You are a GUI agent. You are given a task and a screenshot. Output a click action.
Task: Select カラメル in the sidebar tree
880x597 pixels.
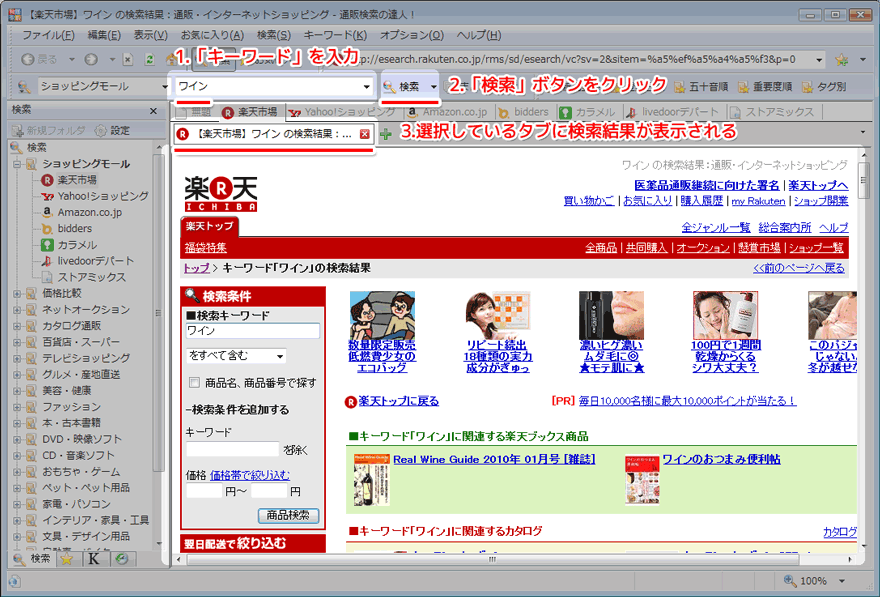click(77, 245)
